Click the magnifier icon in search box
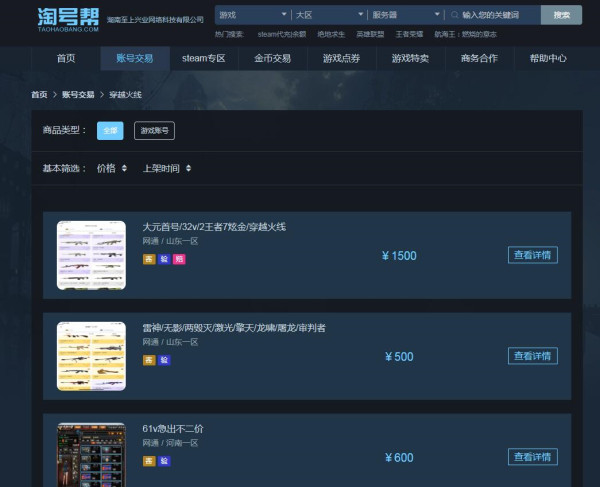Screen dimensions: 600x487 (x=454, y=15)
